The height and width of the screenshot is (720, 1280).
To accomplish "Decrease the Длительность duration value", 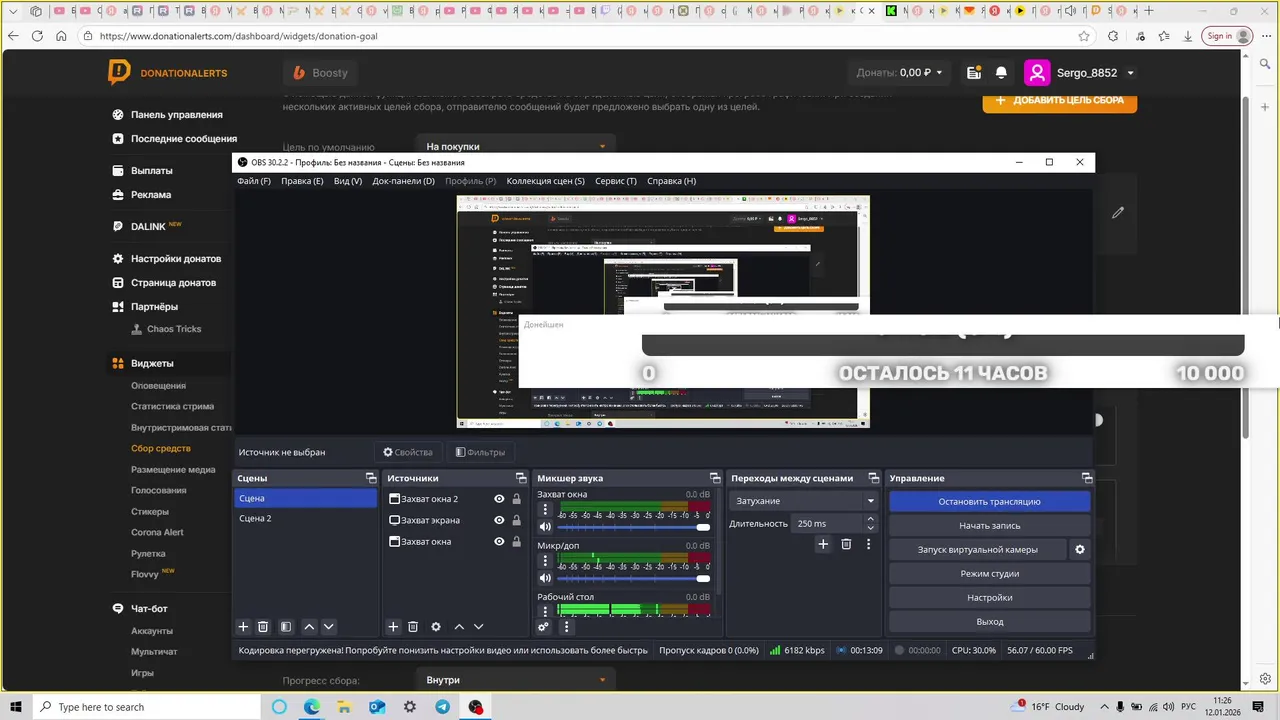I will 870,528.
